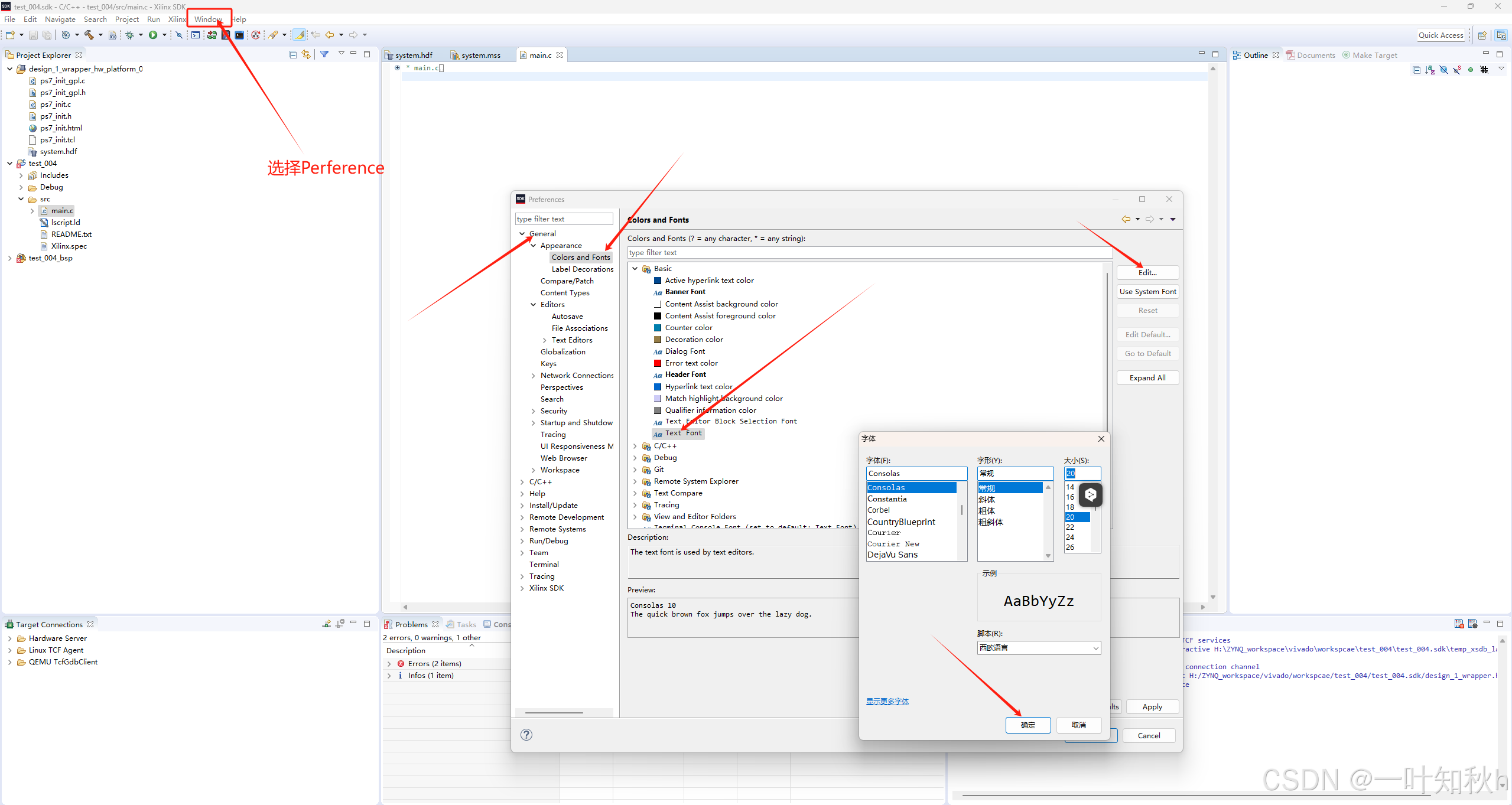Image resolution: width=1512 pixels, height=805 pixels.
Task: Click the Save floppy-disk toolbar icon
Action: pos(33,35)
